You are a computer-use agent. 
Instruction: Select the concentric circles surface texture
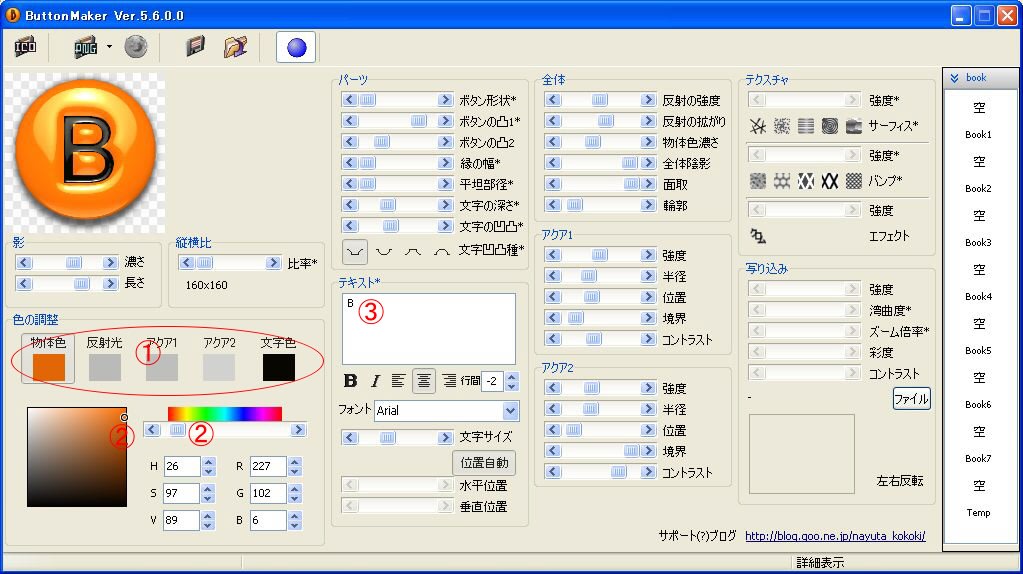click(x=830, y=126)
